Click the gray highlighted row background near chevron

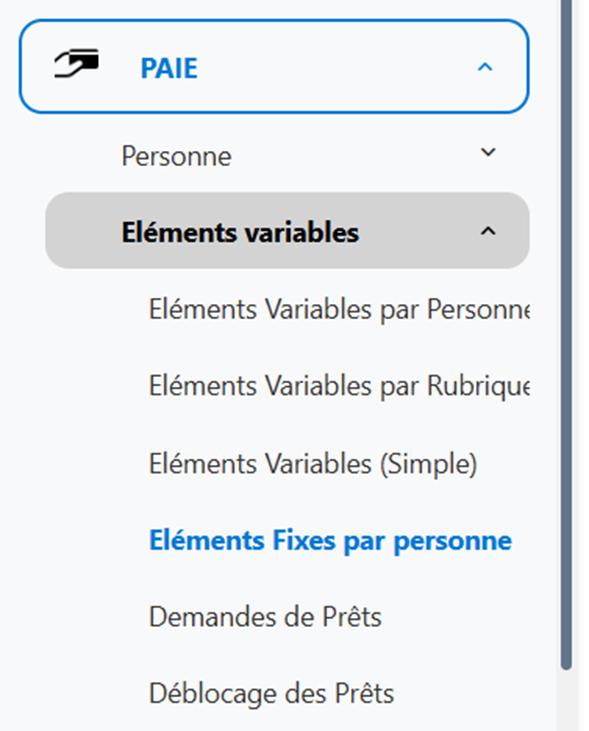pyautogui.click(x=420, y=231)
